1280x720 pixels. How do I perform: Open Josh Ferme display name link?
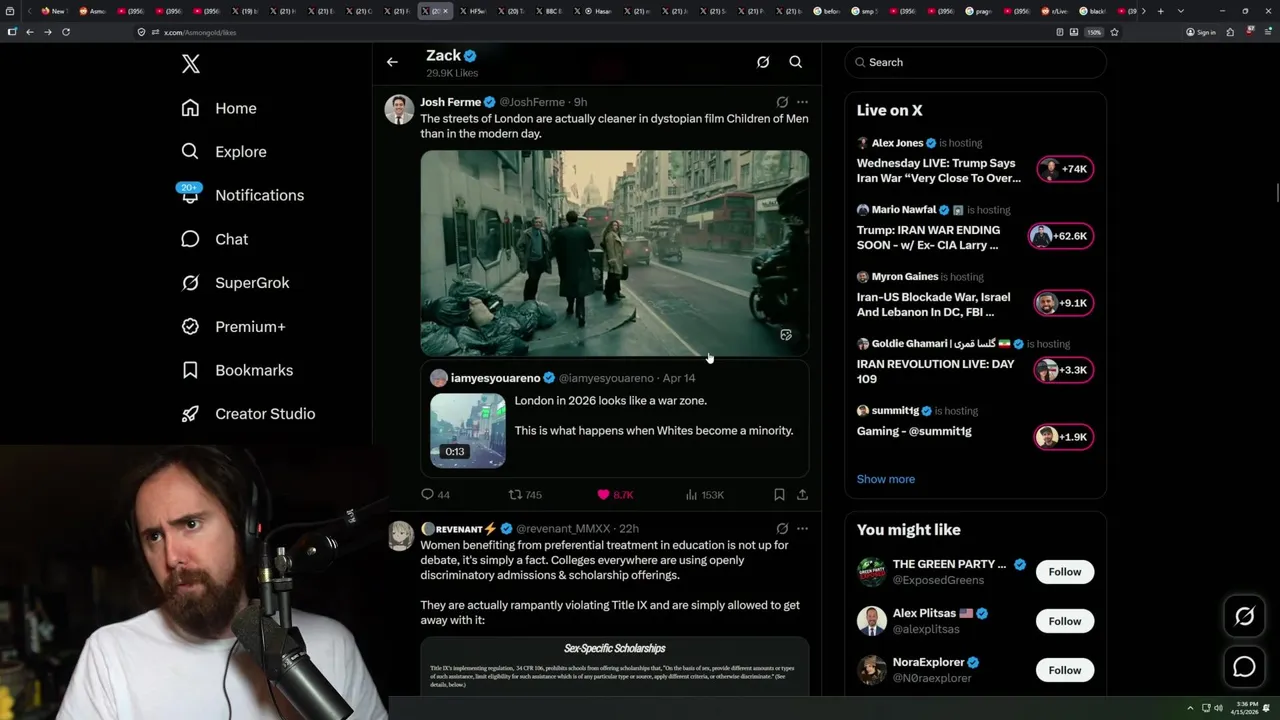point(450,102)
